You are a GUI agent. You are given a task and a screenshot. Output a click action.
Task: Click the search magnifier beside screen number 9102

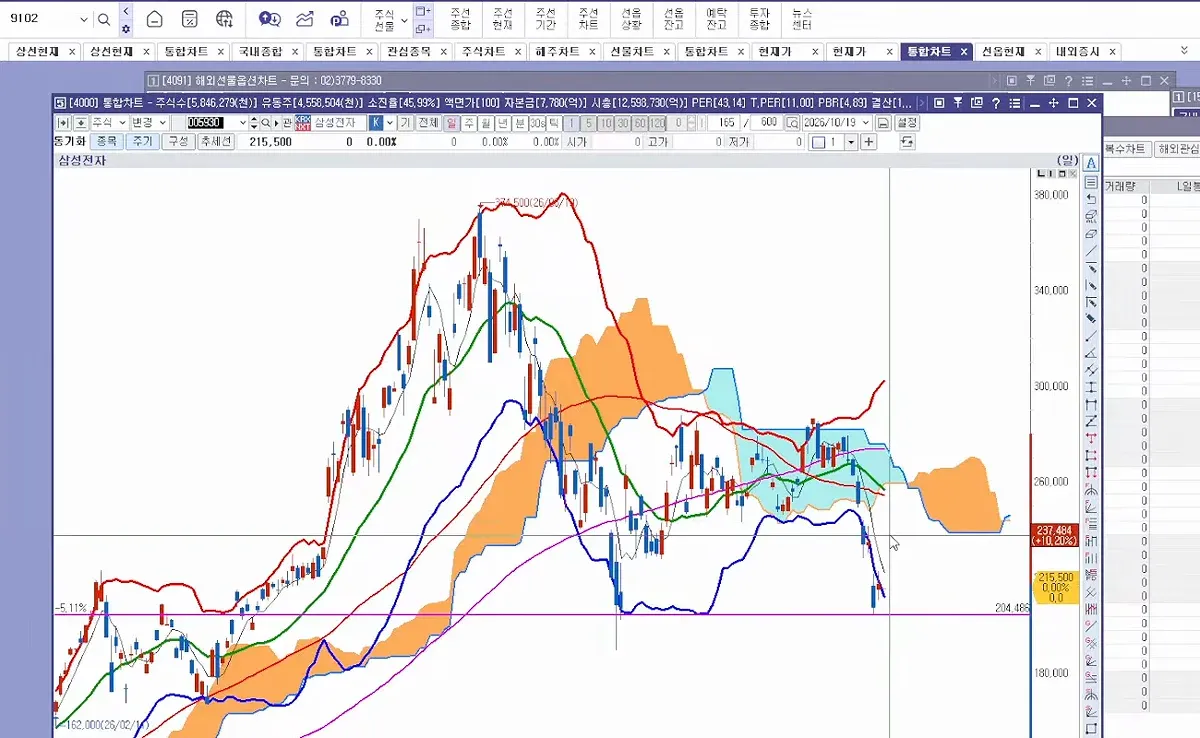pos(104,19)
